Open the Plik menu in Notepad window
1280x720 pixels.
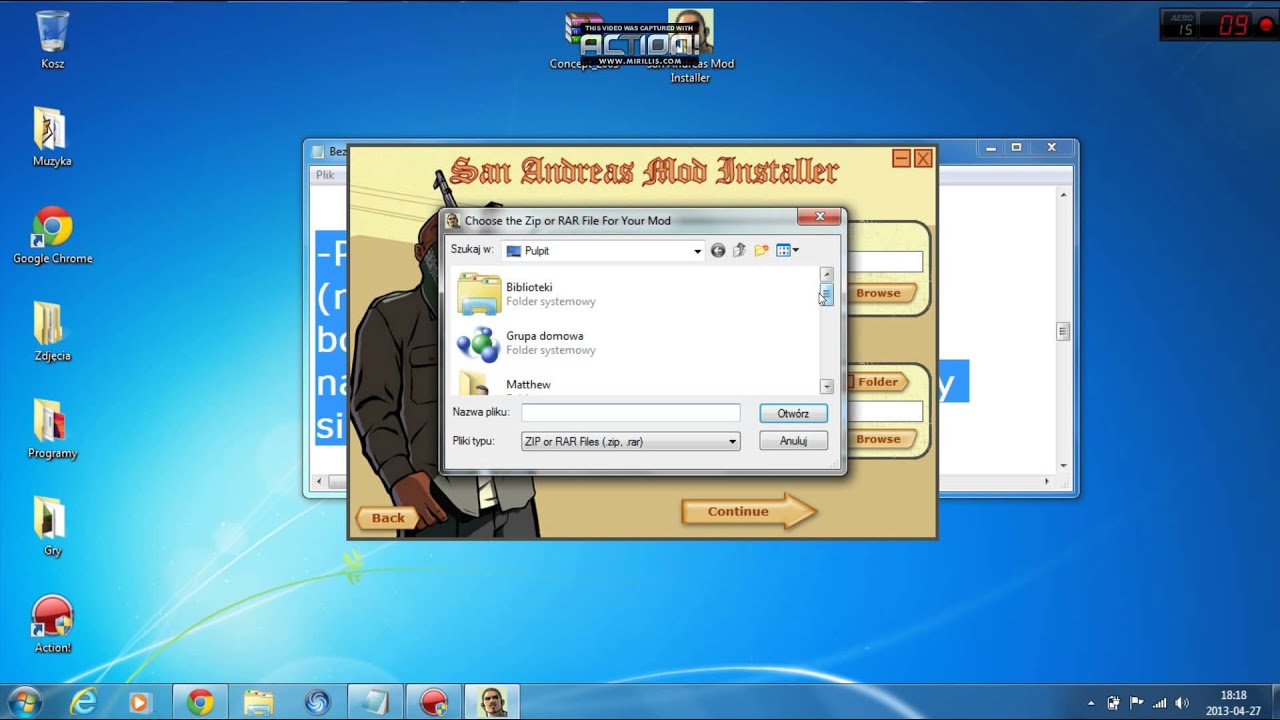click(325, 175)
